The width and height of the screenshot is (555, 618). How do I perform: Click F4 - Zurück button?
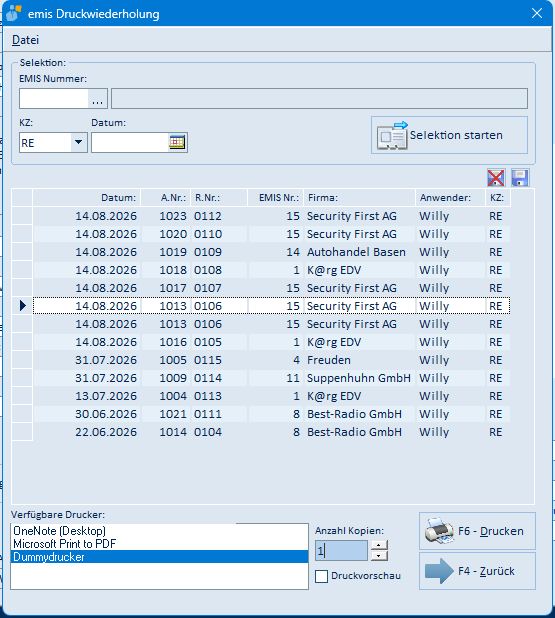point(477,571)
